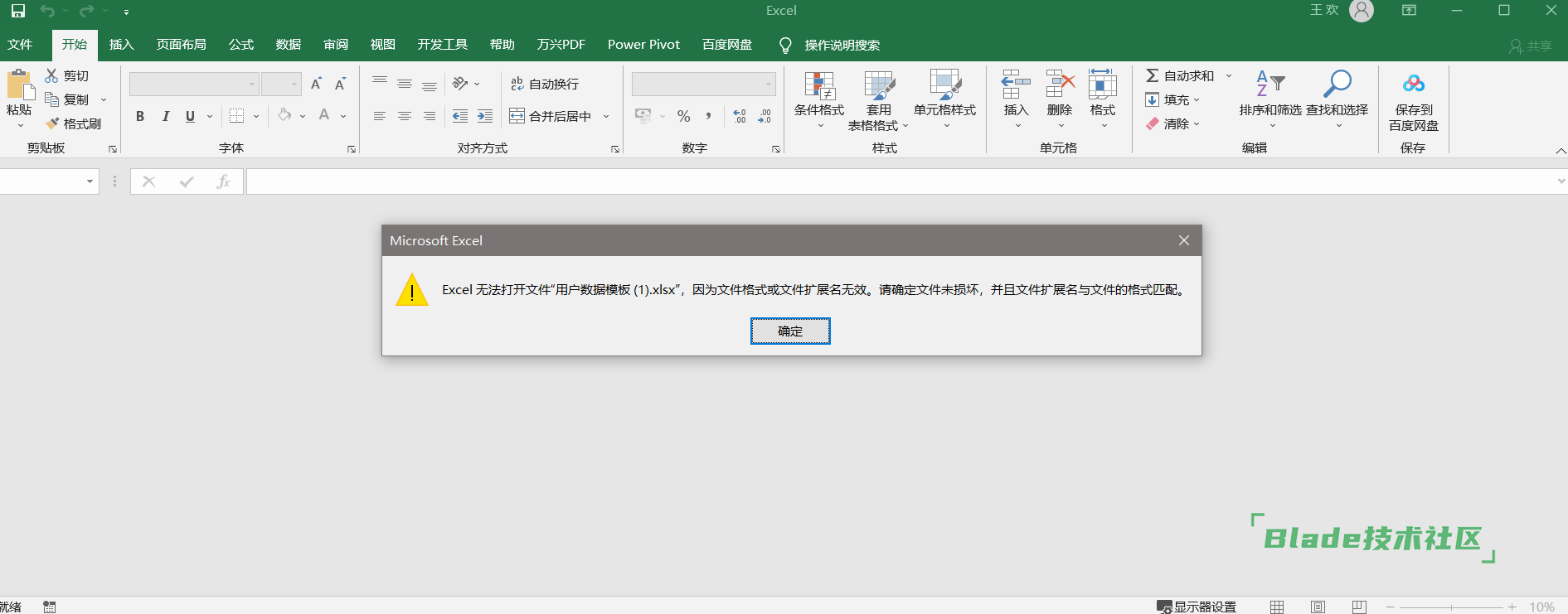Click the Format Painter (格式刷) icon

click(52, 123)
